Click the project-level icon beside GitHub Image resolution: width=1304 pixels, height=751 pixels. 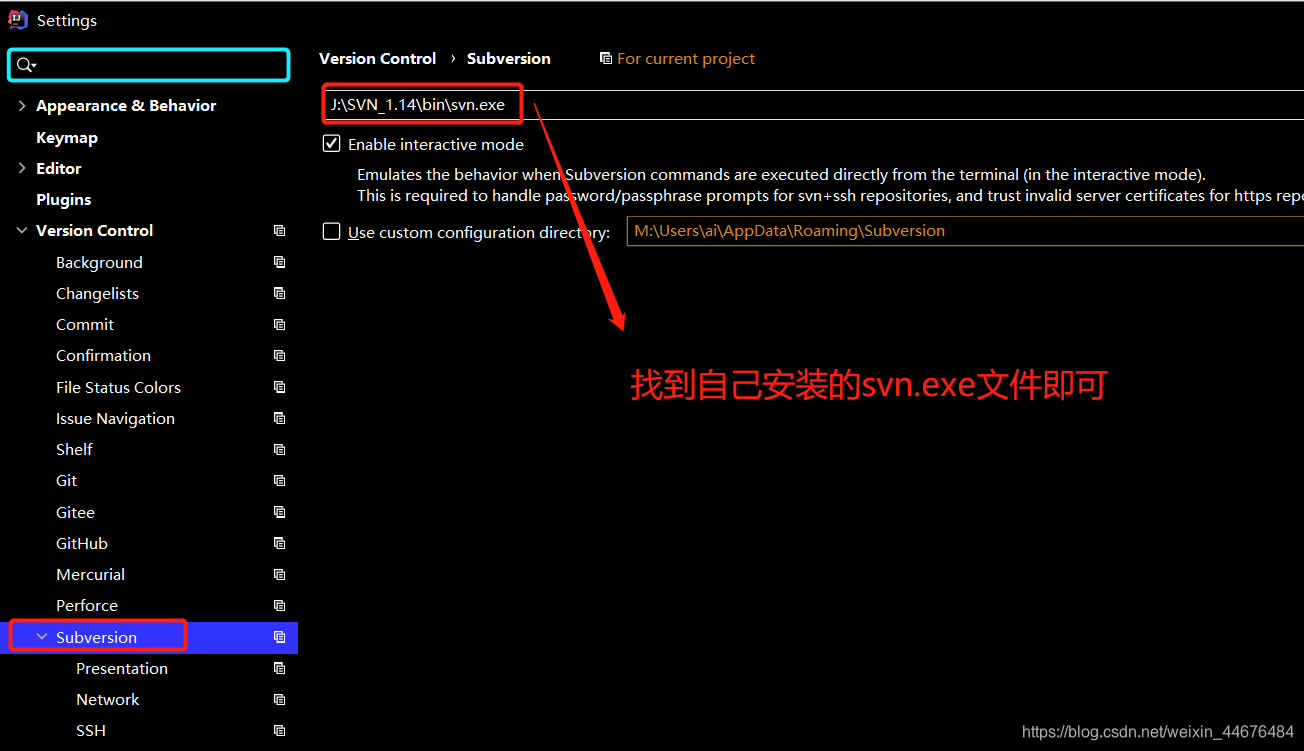(x=280, y=543)
